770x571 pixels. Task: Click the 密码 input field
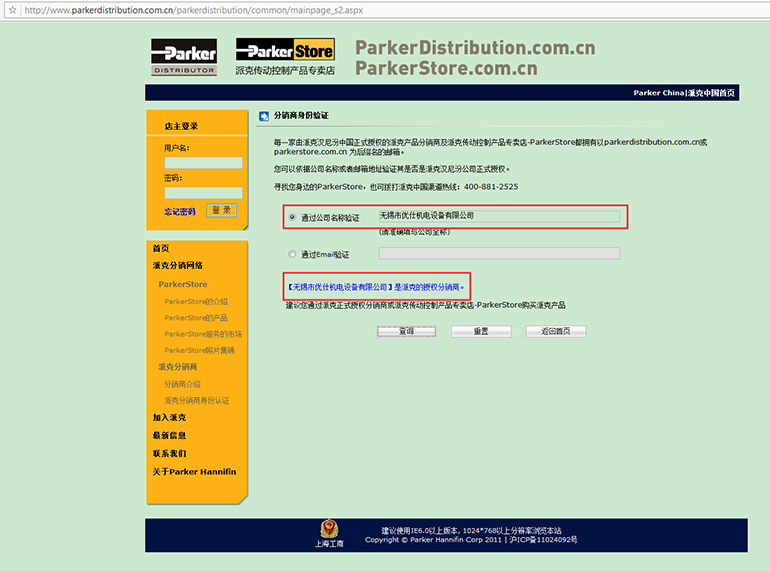(x=203, y=192)
